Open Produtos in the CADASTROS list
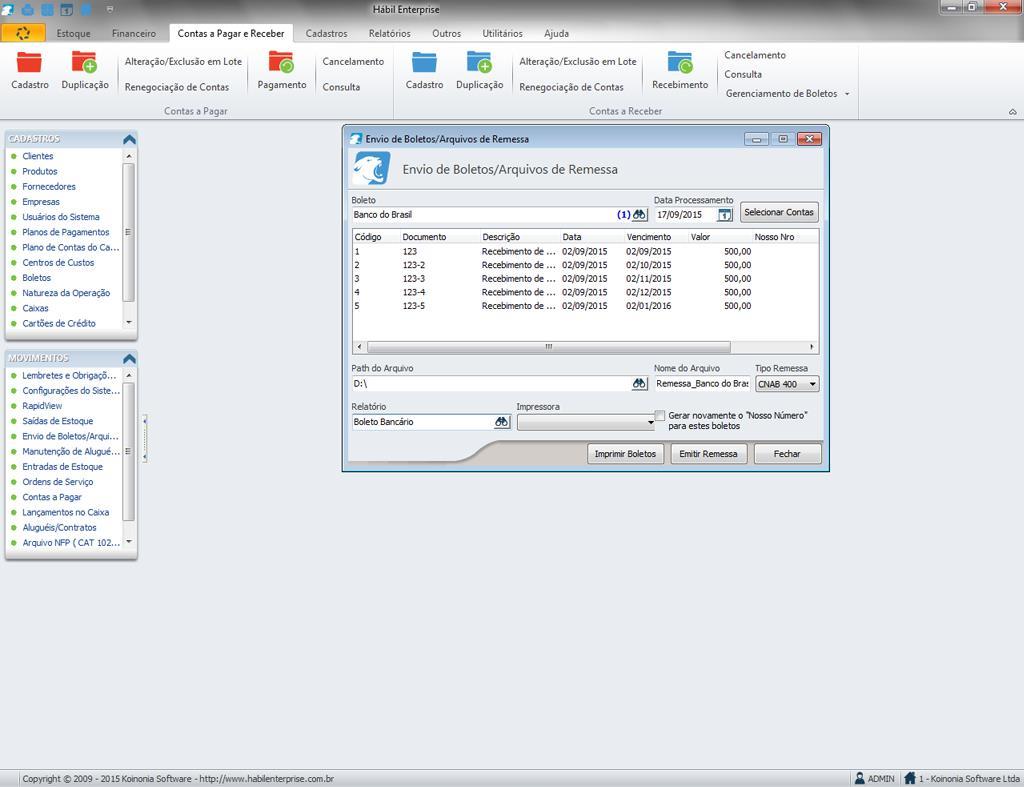Viewport: 1024px width, 787px height. (x=40, y=171)
